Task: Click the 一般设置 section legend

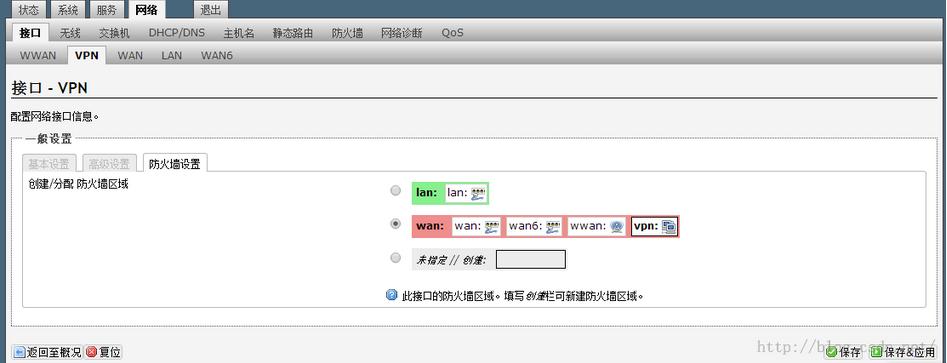Action: click(48, 139)
